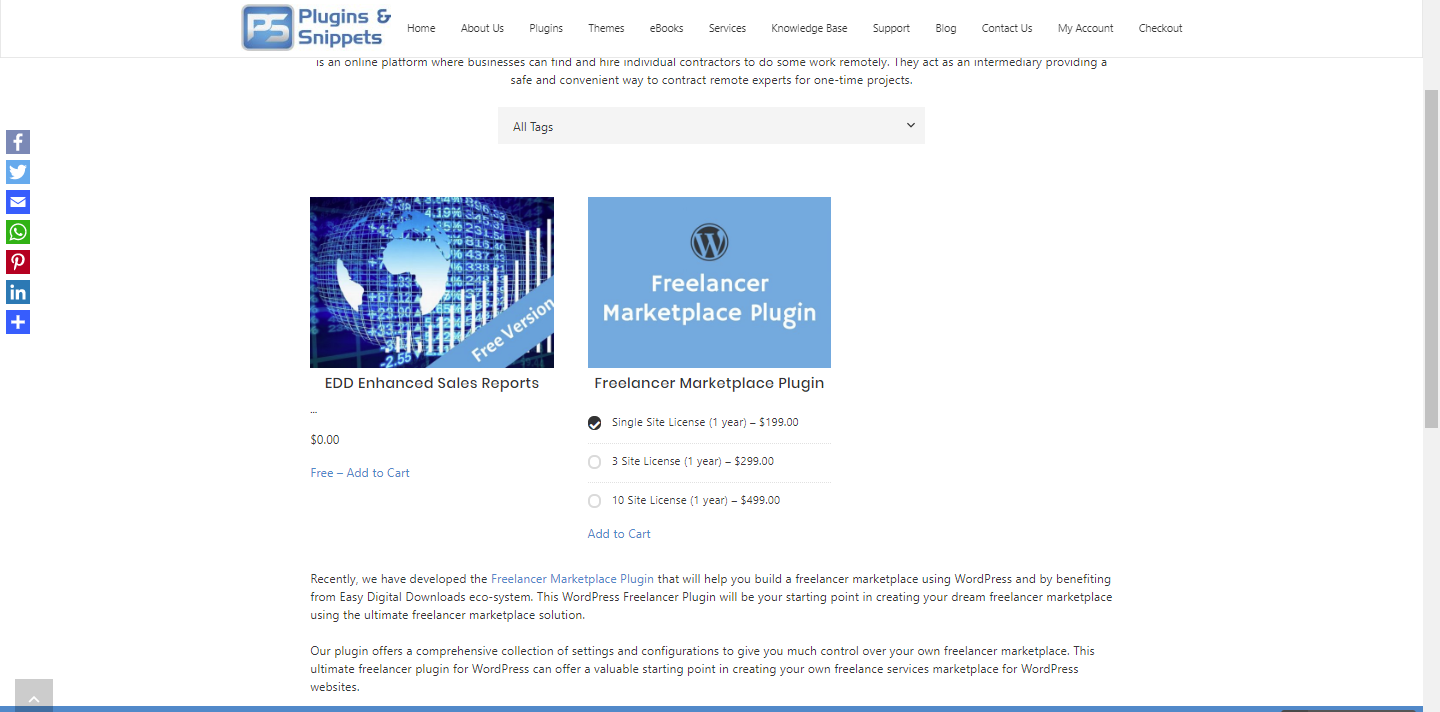This screenshot has width=1440, height=712.
Task: Select 10 Site License $499.00 option
Action: [595, 501]
